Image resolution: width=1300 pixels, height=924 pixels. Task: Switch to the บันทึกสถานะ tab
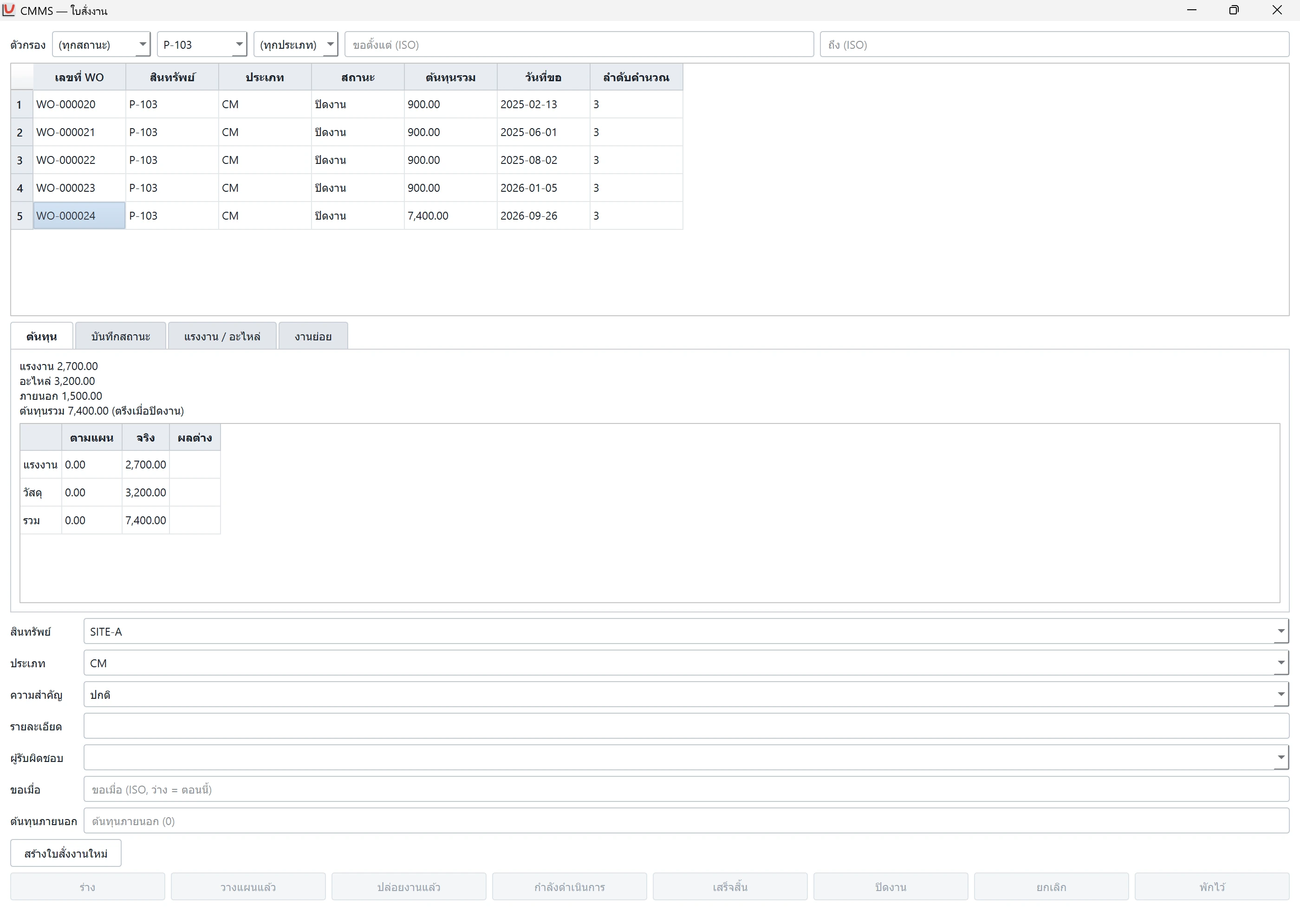(x=121, y=336)
